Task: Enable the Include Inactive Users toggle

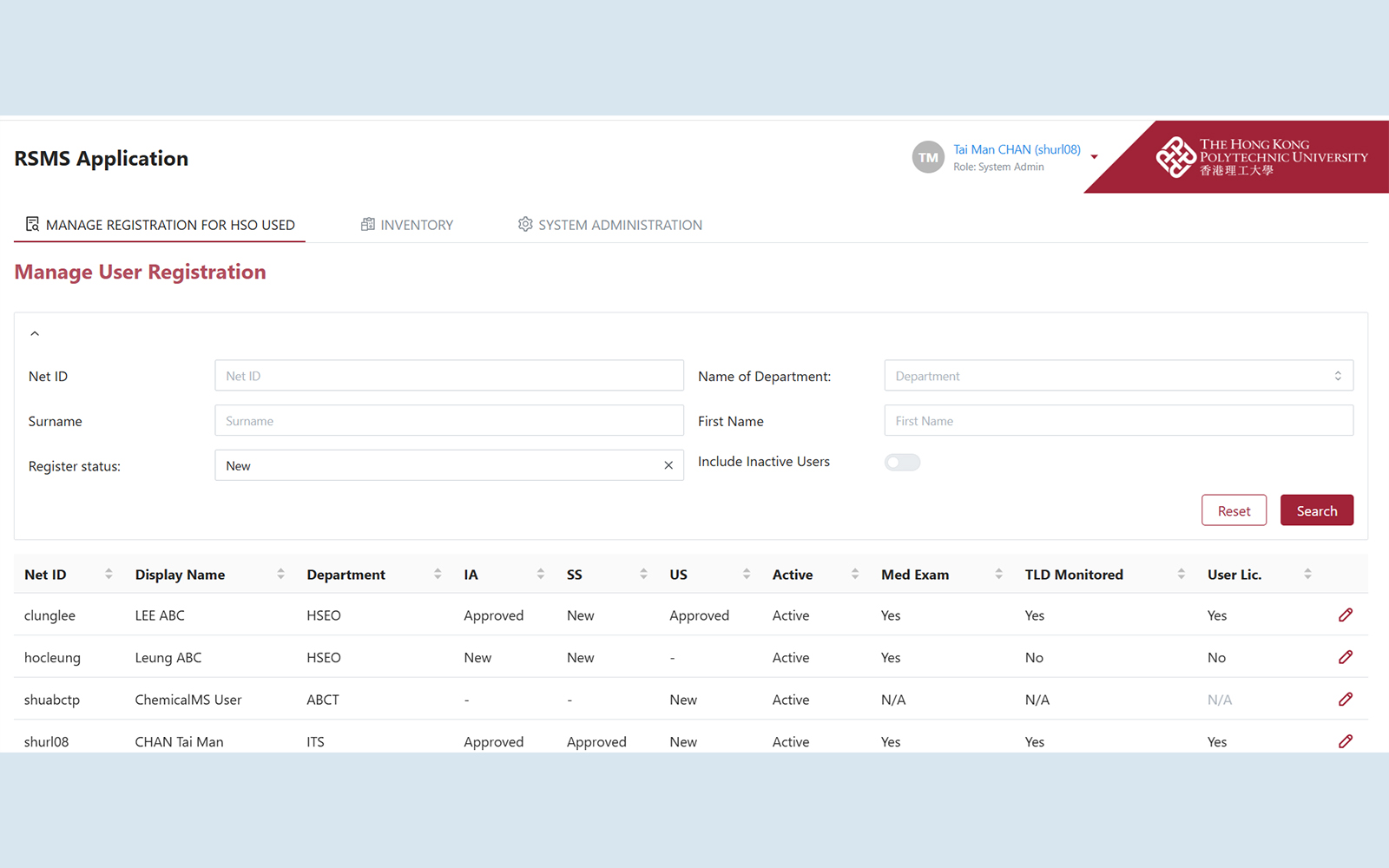Action: 902,462
